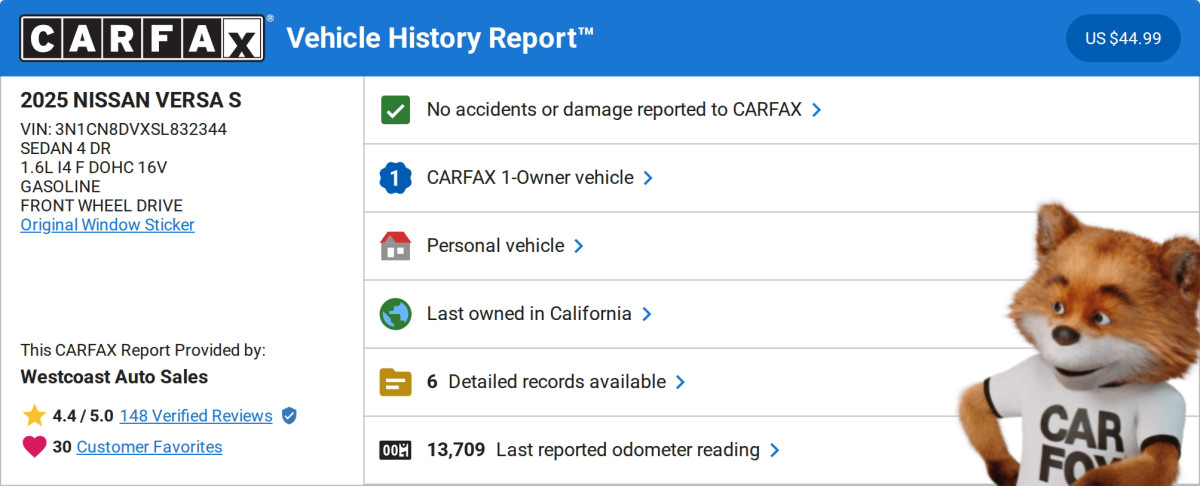
Task: Click the verified shield badge icon
Action: click(289, 416)
